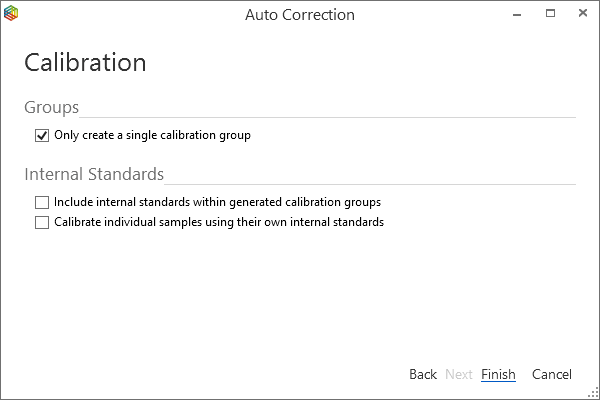Uncheck the single calibration group checkbox

(x=42, y=135)
